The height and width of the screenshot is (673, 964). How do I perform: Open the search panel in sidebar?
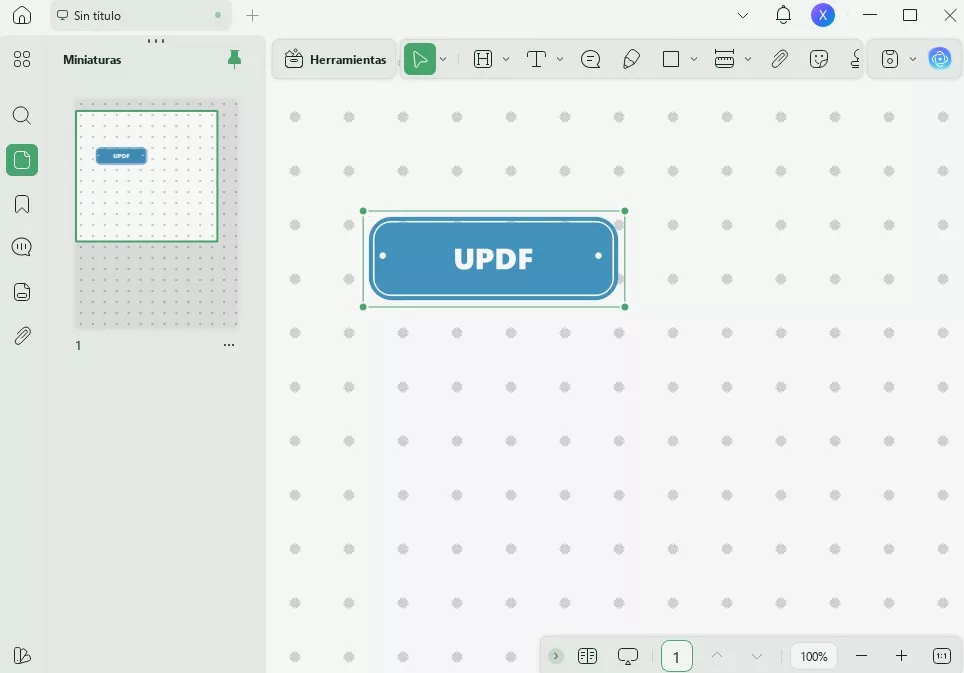click(22, 116)
